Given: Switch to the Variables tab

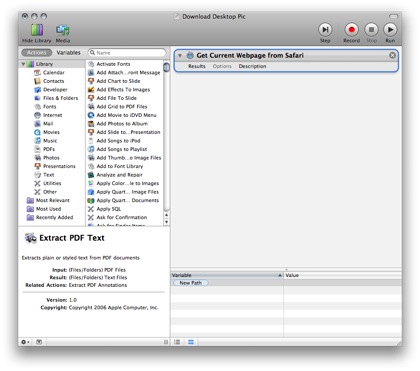Looking at the screenshot, I should (x=68, y=53).
